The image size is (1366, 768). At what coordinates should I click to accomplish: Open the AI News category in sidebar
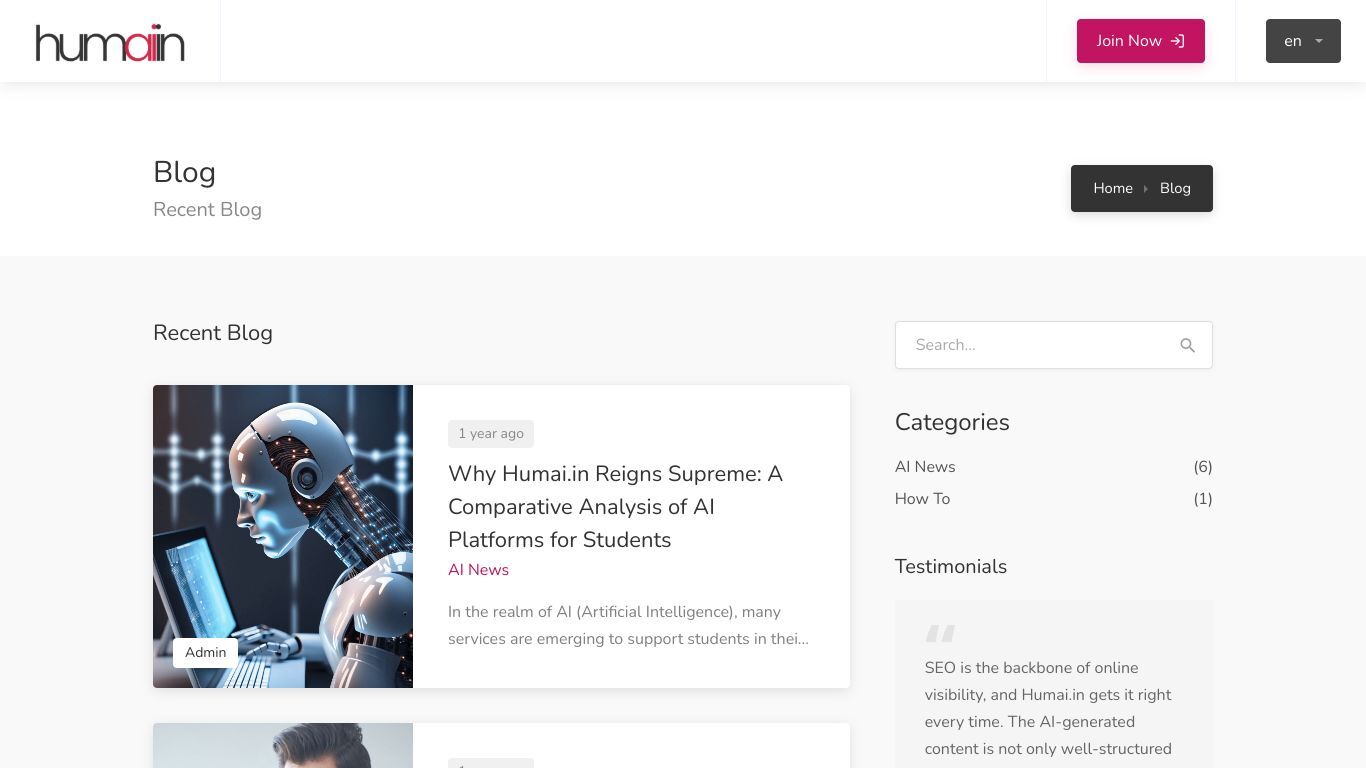tap(925, 467)
